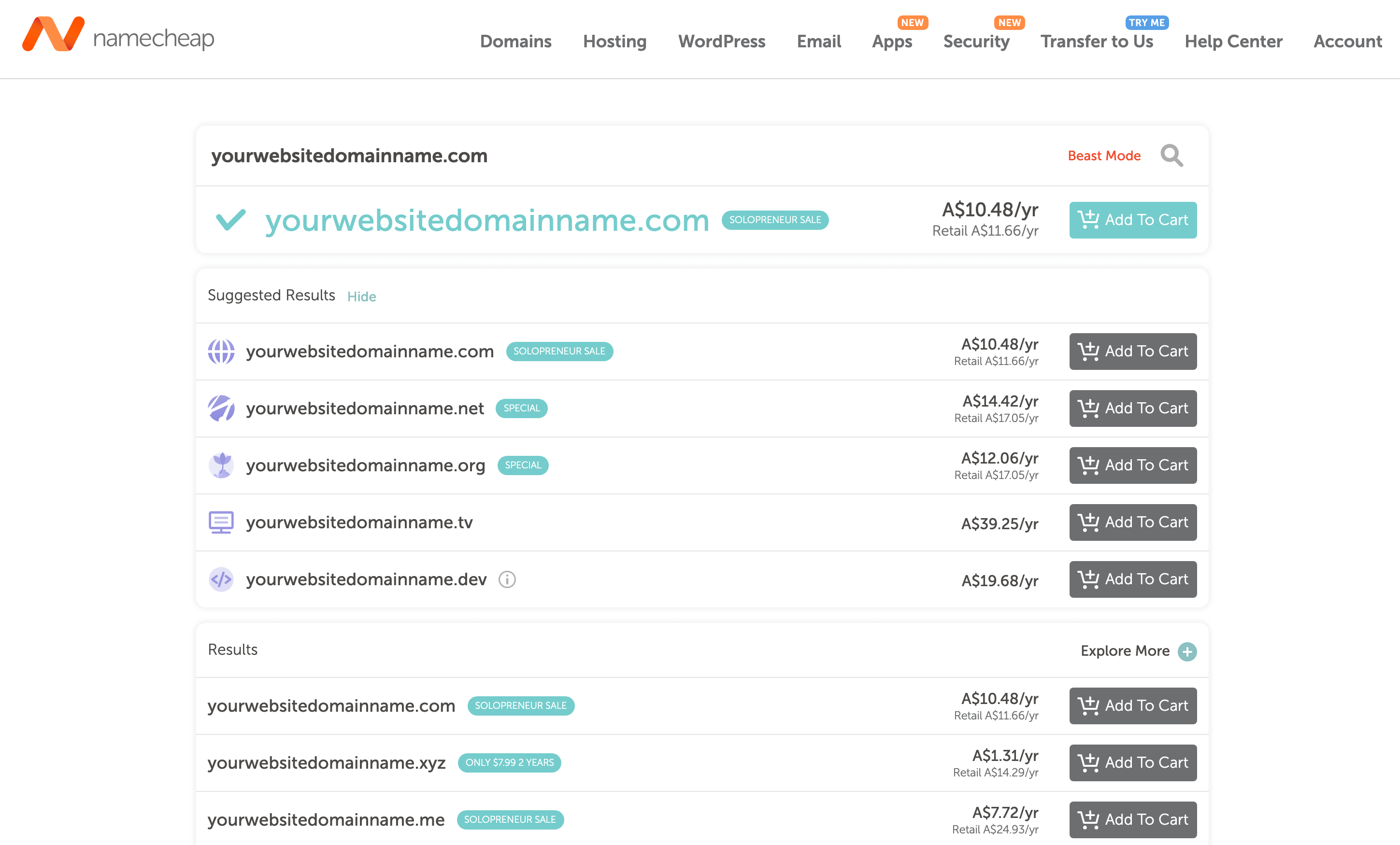The image size is (1400, 845).
Task: Click the info icon beside yourwebsitedomainname.dev
Action: [507, 579]
